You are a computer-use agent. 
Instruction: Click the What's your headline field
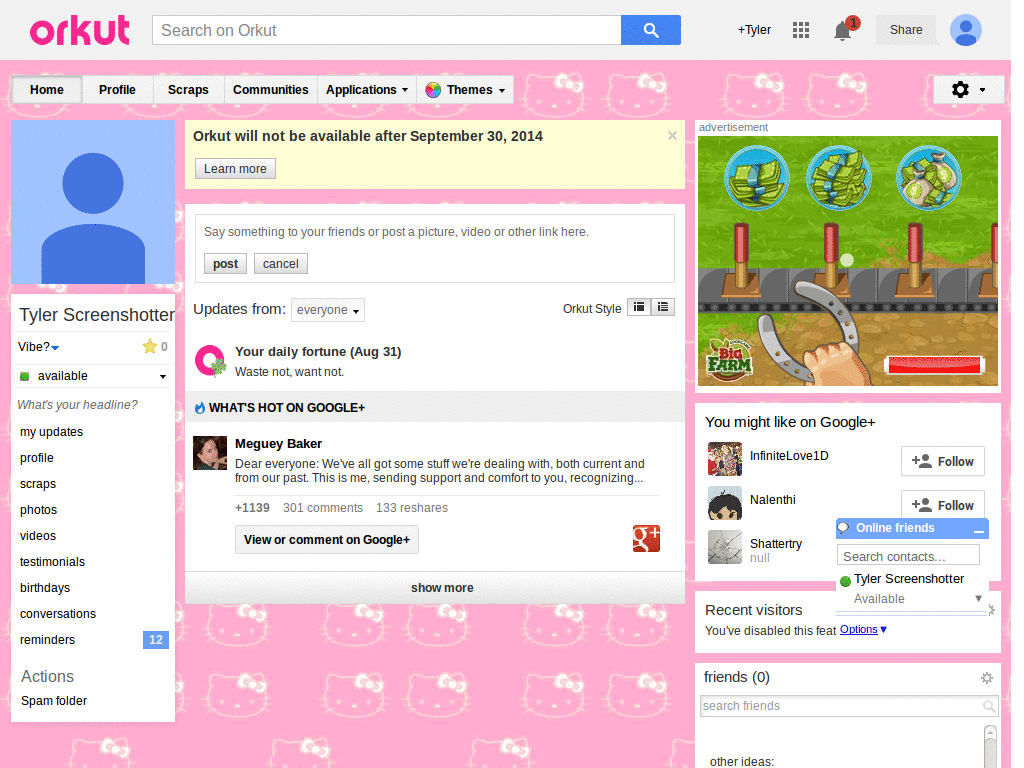click(x=77, y=405)
